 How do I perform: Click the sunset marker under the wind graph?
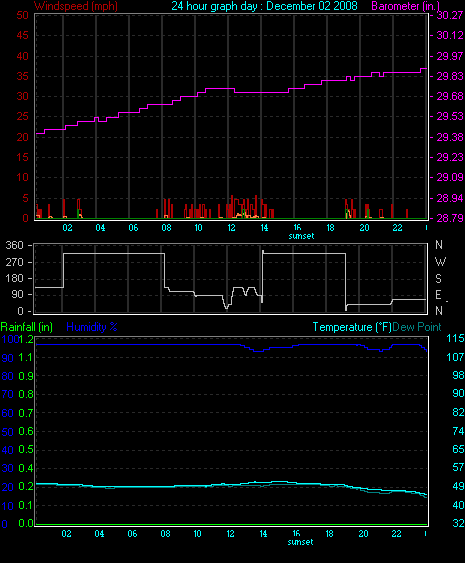click(x=301, y=236)
